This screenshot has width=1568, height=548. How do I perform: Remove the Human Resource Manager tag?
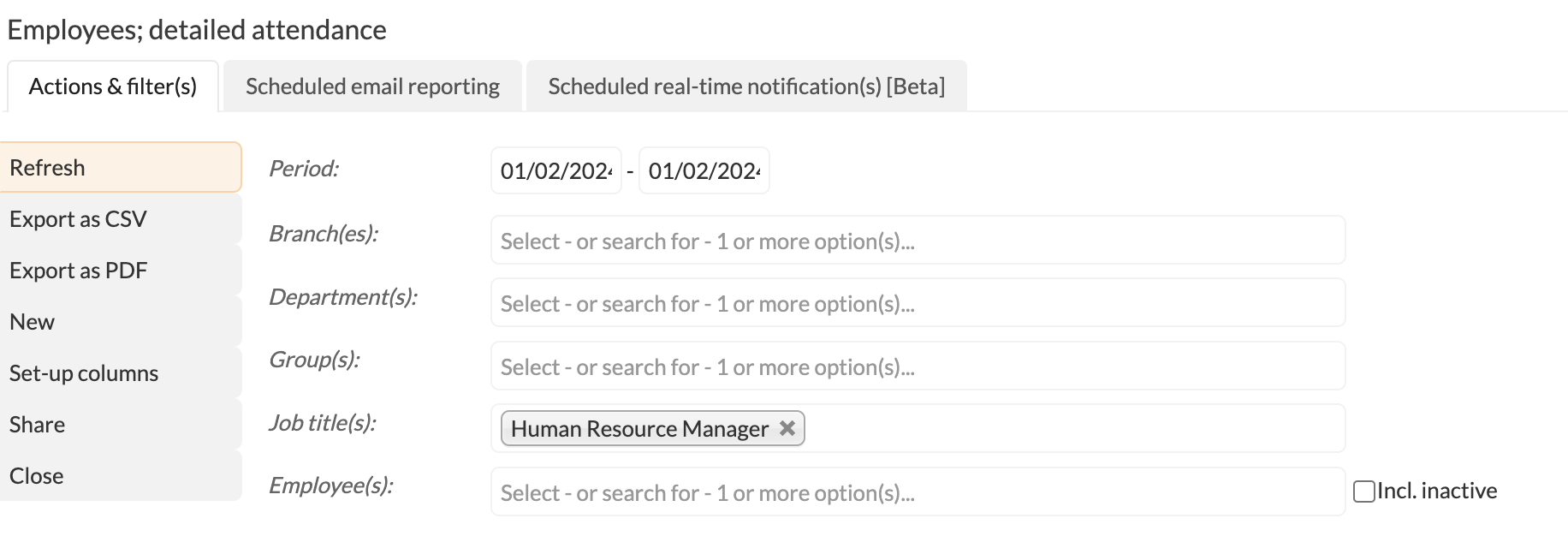click(787, 428)
